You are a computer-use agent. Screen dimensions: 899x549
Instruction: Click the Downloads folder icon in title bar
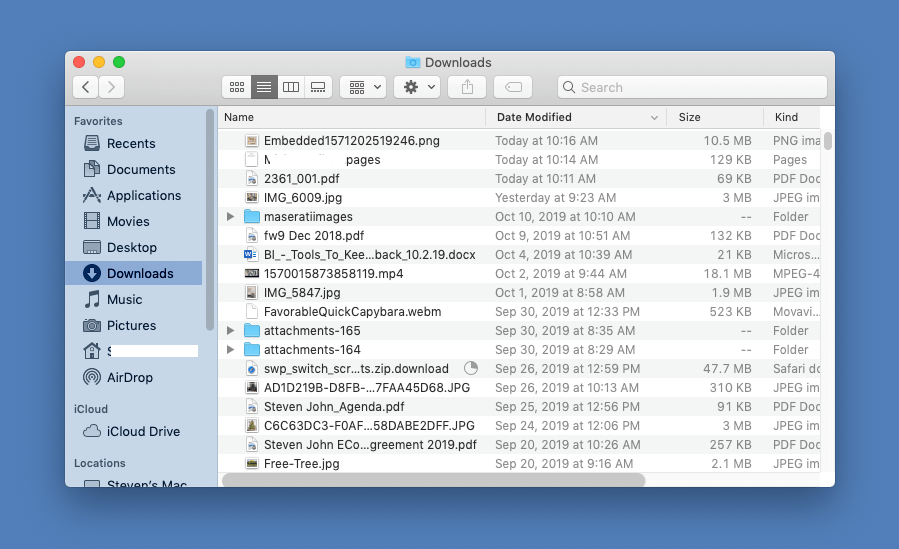[x=412, y=62]
